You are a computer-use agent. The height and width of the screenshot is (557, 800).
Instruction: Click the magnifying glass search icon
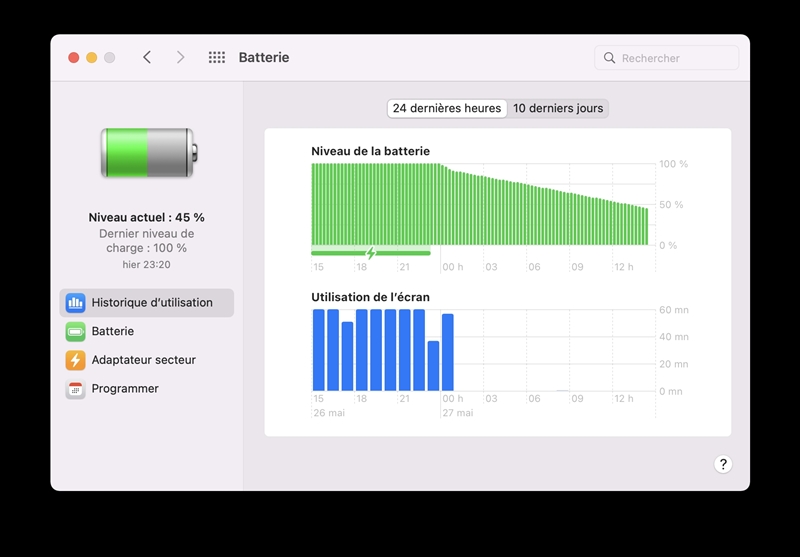609,58
